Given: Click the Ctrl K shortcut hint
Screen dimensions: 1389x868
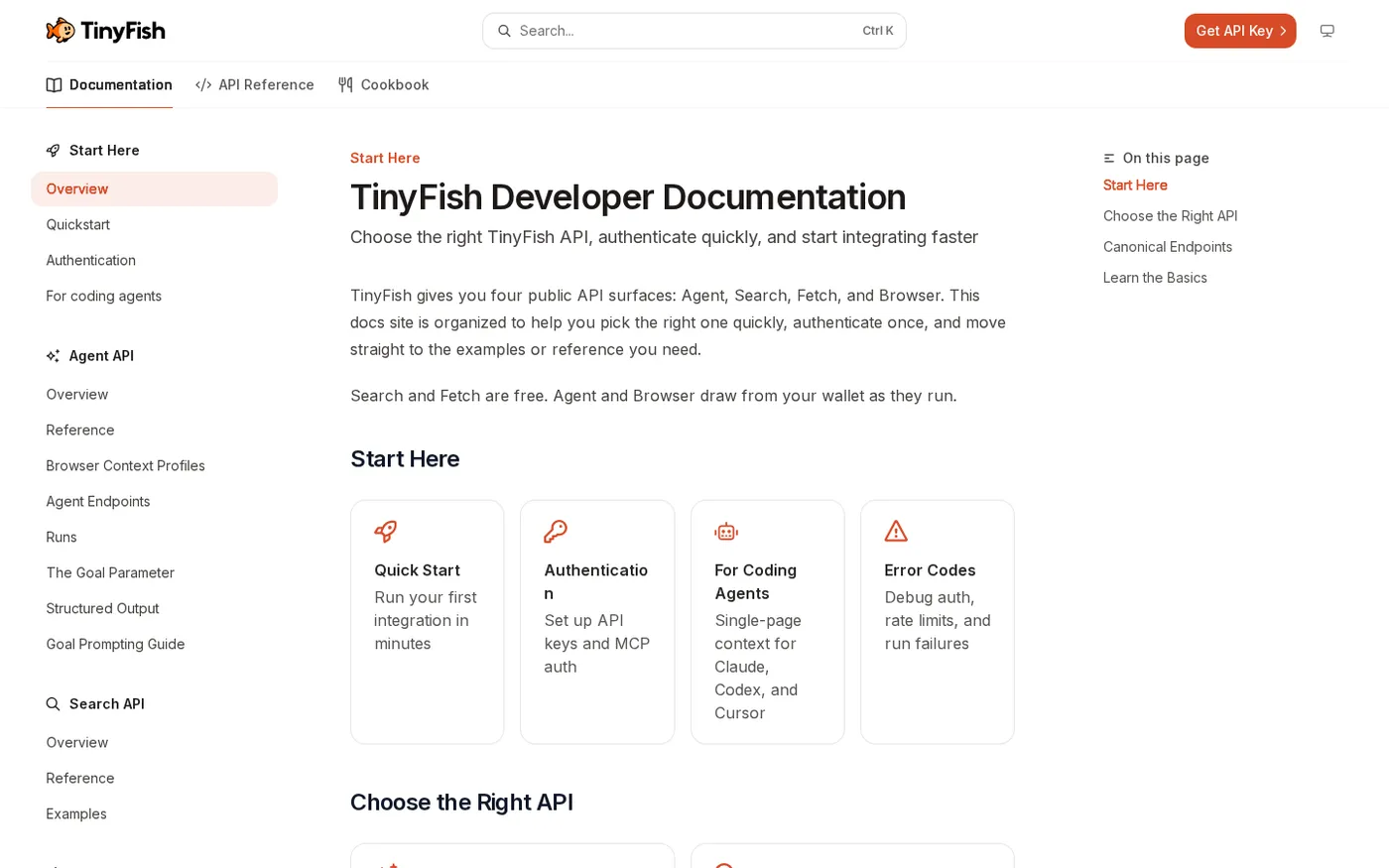Looking at the screenshot, I should (878, 31).
